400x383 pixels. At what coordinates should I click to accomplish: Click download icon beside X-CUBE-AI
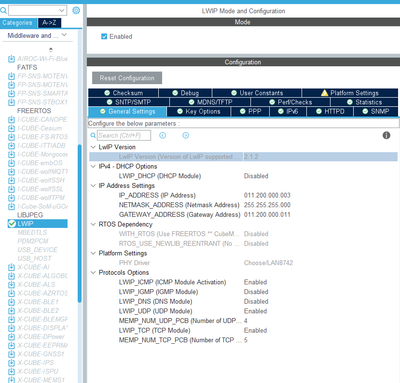click(x=11, y=267)
